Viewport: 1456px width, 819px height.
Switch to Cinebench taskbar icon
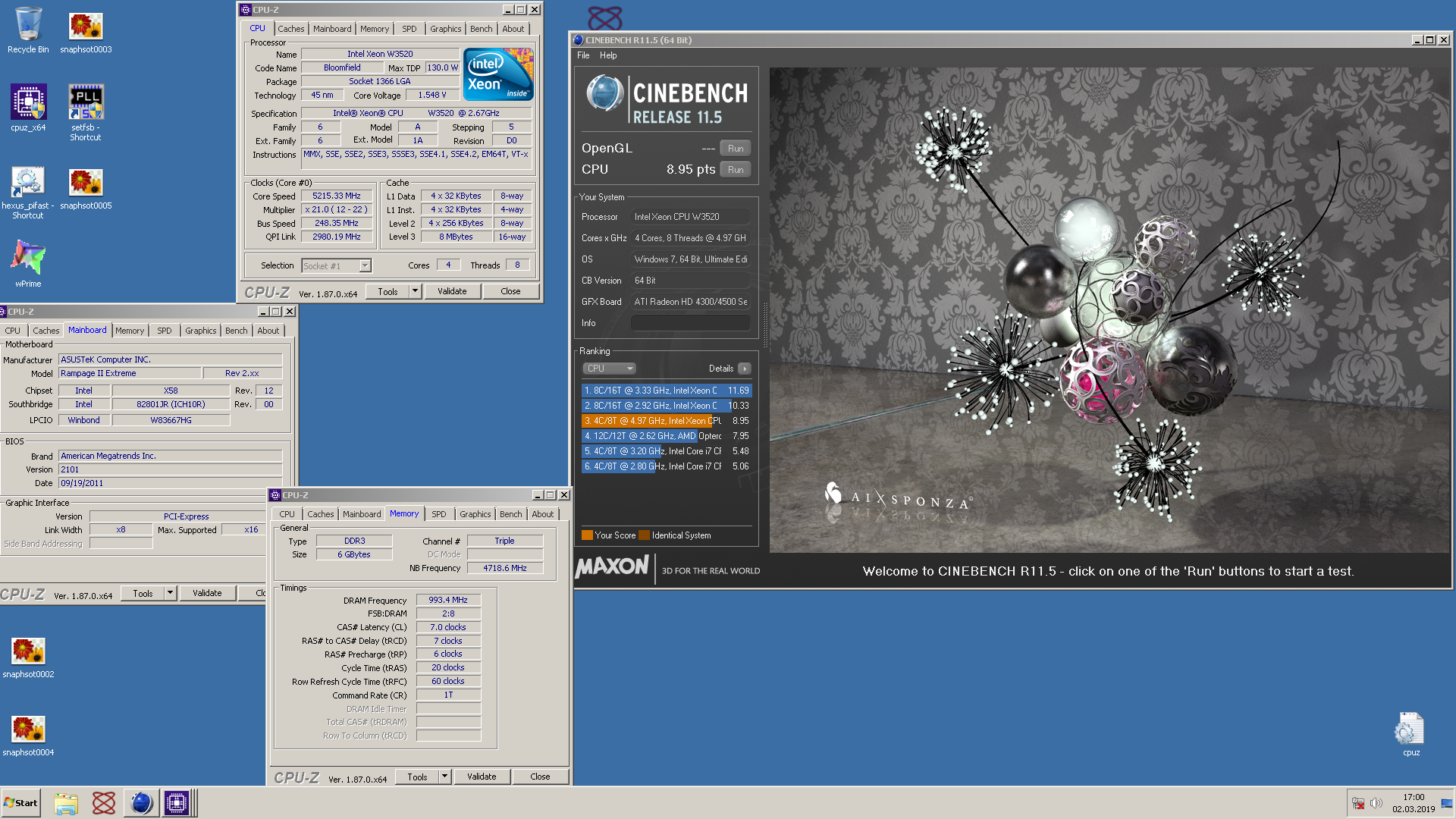click(x=141, y=803)
